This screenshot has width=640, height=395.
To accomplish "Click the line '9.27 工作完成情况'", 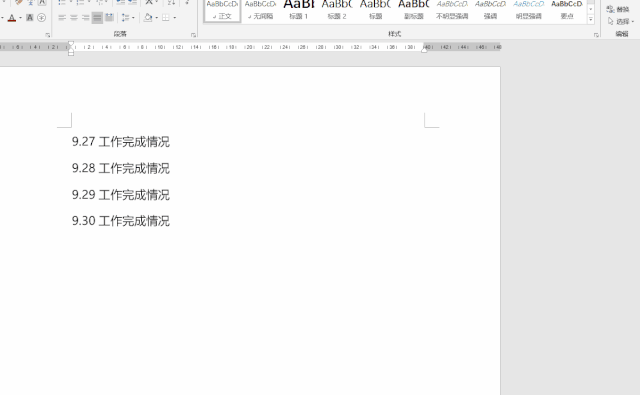I will pyautogui.click(x=121, y=142).
